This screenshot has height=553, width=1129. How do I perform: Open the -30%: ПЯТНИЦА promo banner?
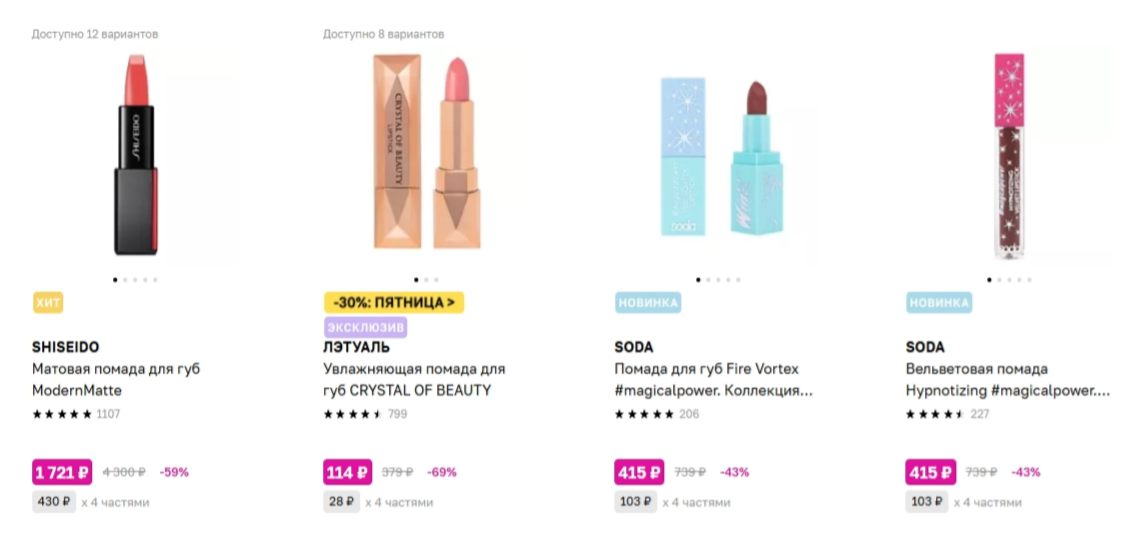point(394,303)
